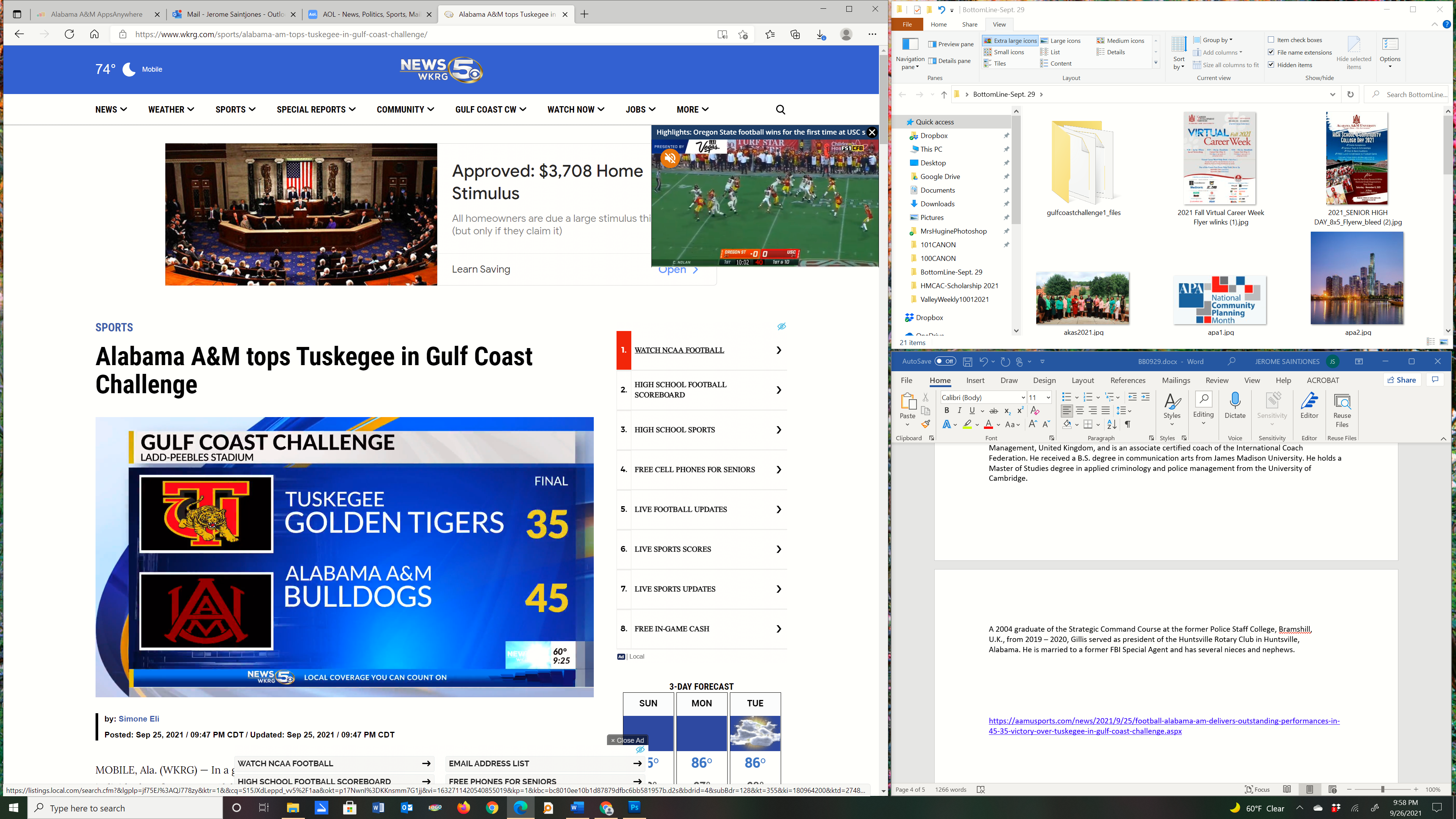Open Reuse Files in Word
Viewport: 1456px width, 819px height.
pos(1342,410)
